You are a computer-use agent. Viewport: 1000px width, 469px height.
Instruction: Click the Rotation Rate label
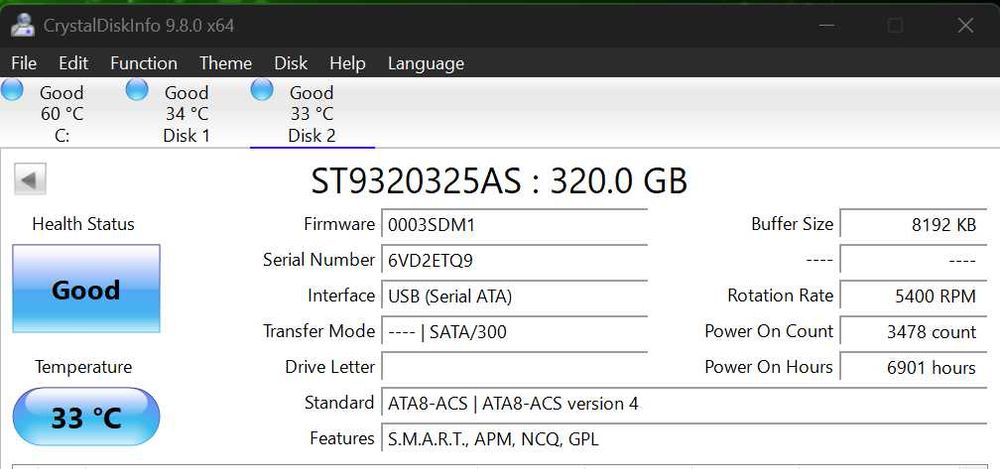tap(781, 295)
